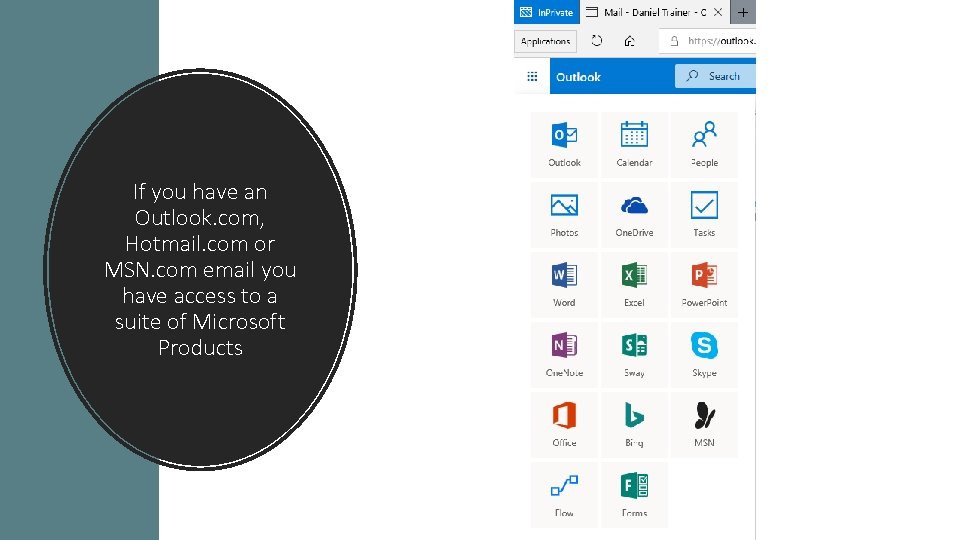960x540 pixels.
Task: Refresh the page with the reload icon
Action: [596, 41]
